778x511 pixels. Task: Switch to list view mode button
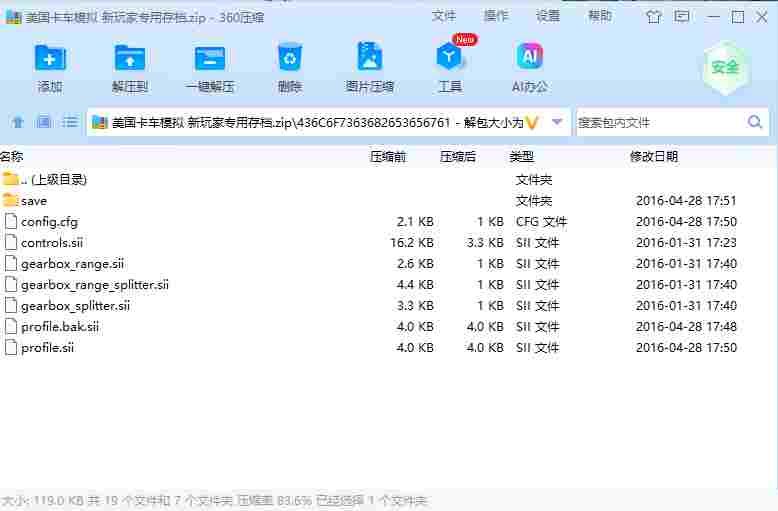pos(70,122)
